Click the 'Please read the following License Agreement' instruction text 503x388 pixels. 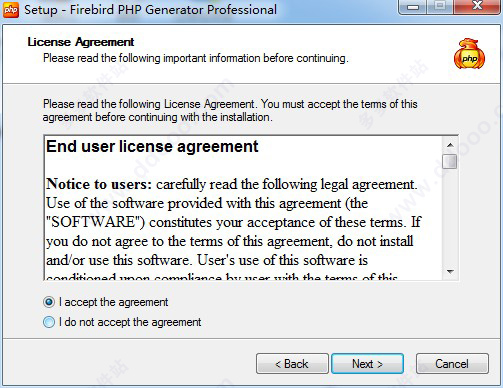(x=230, y=111)
